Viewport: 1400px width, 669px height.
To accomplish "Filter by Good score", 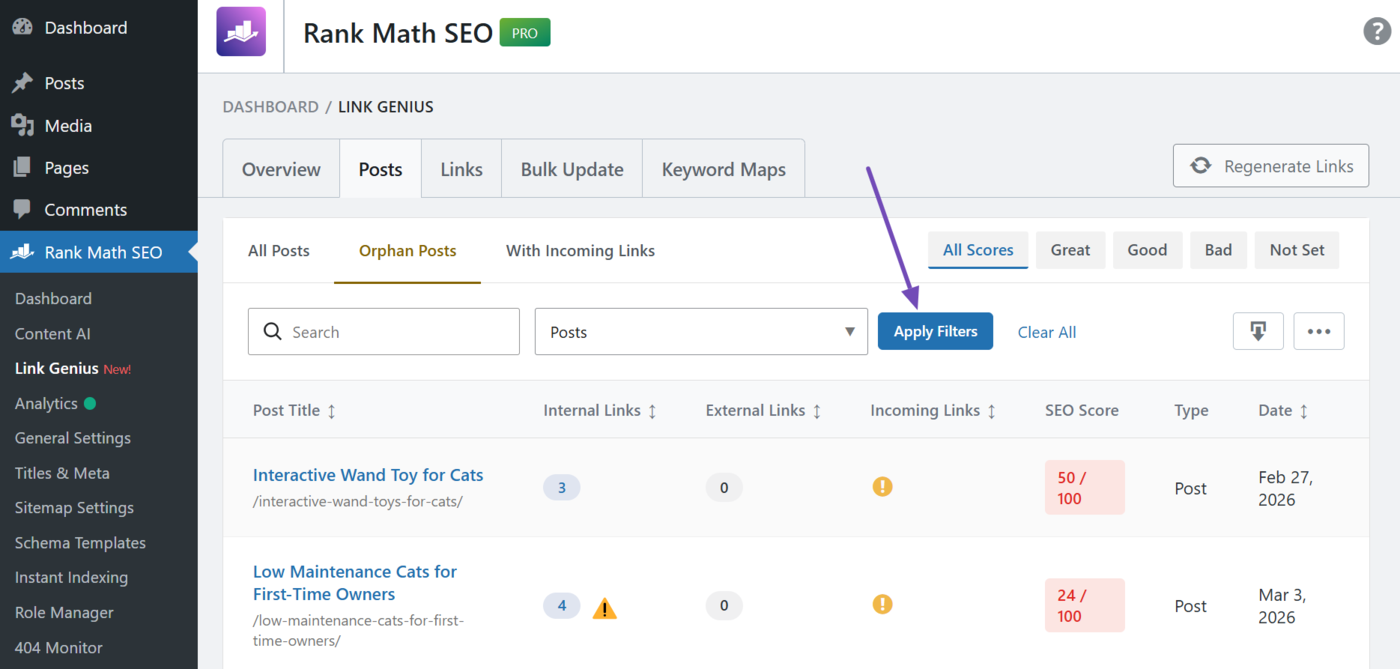I will (1147, 250).
